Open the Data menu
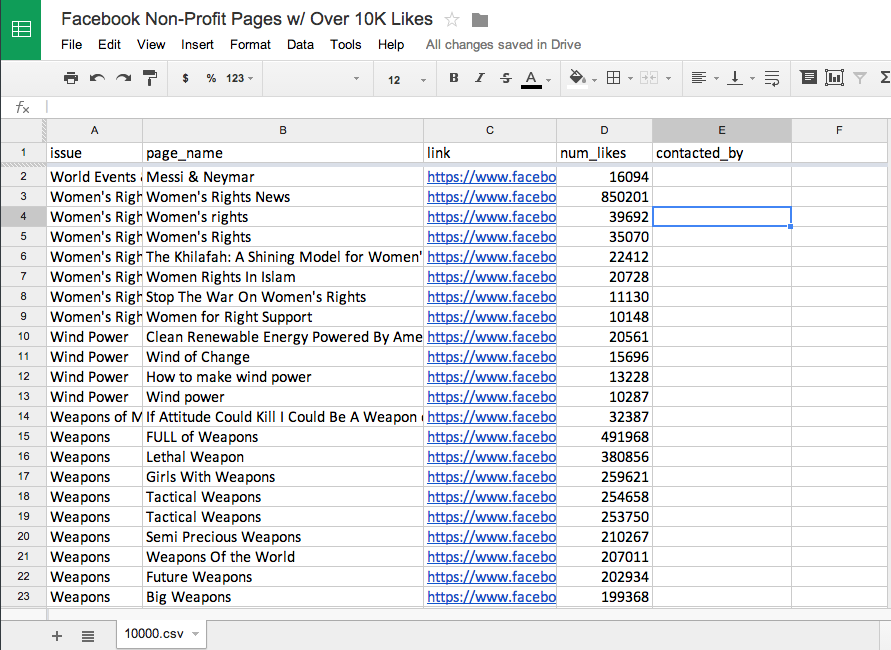Image resolution: width=891 pixels, height=650 pixels. (x=300, y=44)
